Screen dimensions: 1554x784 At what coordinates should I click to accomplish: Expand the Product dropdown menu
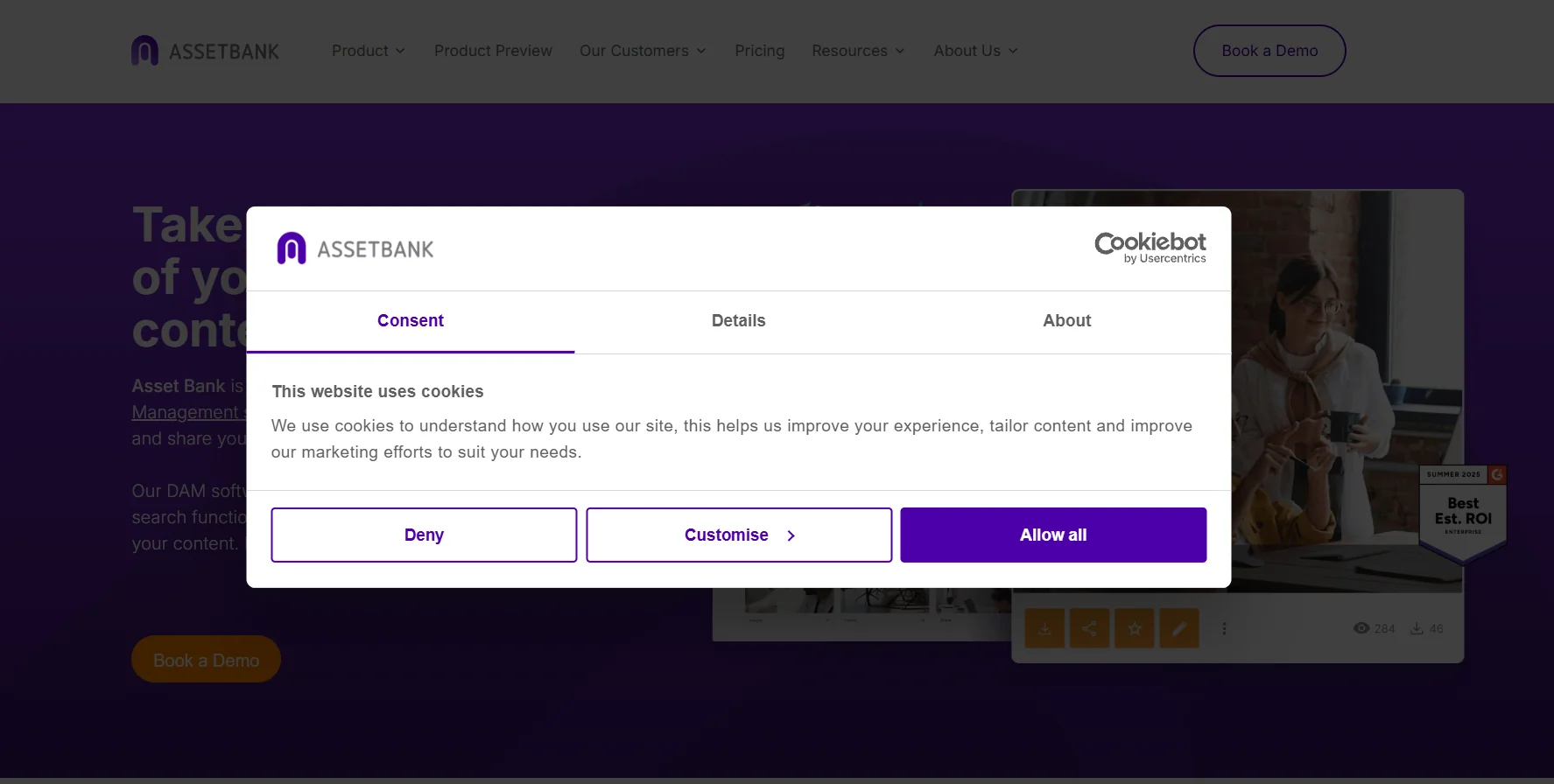coord(368,51)
